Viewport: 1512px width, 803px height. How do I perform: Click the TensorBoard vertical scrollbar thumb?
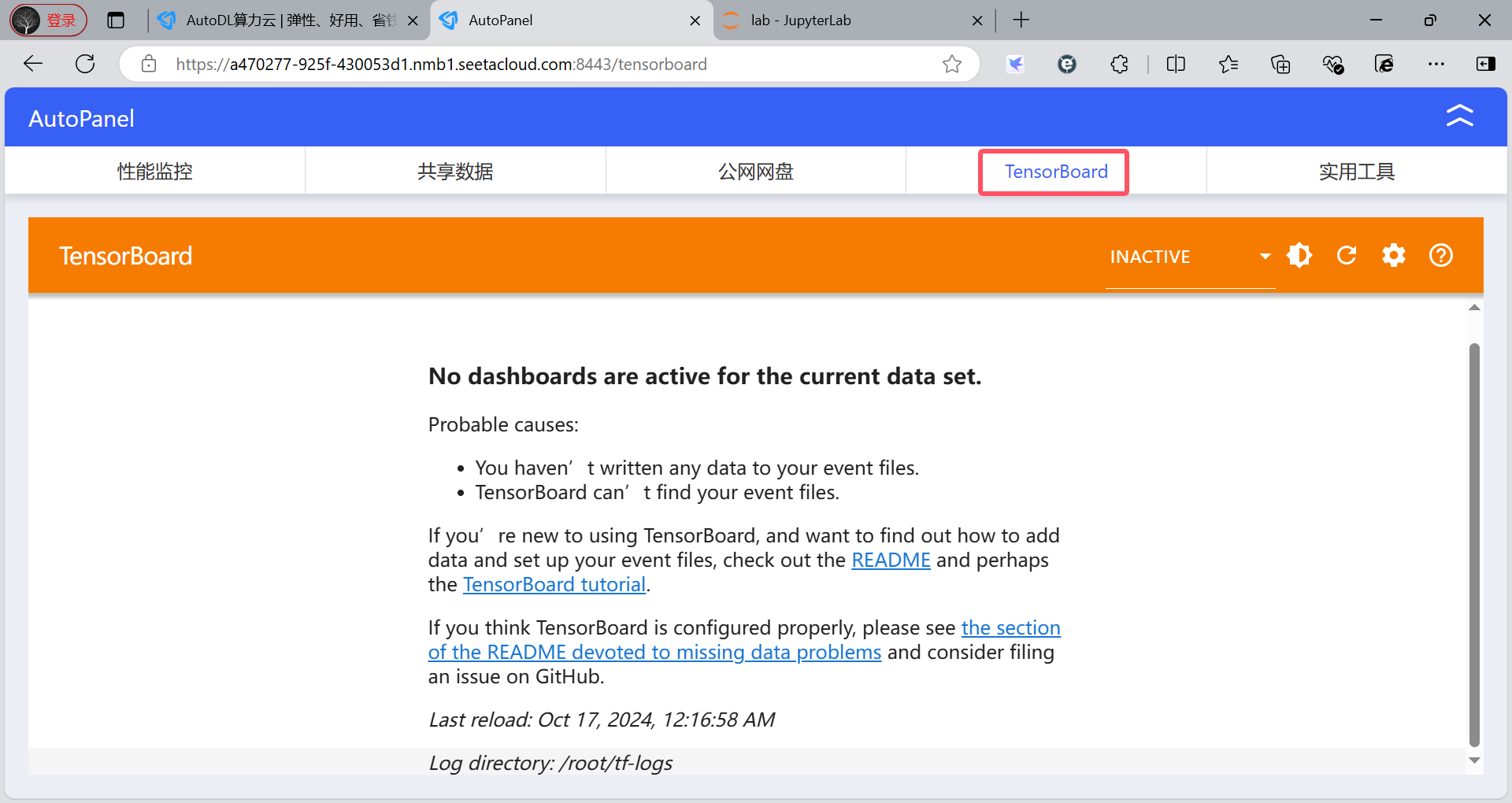1474,545
